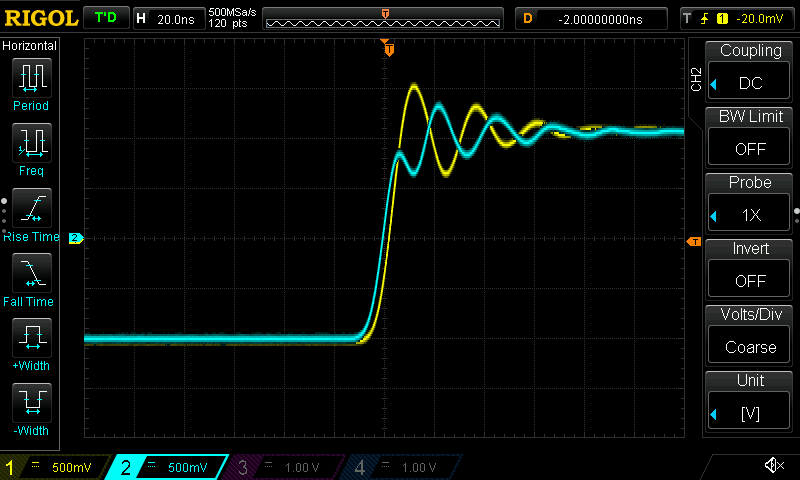Click the CH2 vertical menu label
This screenshot has width=800, height=480.
(696, 79)
